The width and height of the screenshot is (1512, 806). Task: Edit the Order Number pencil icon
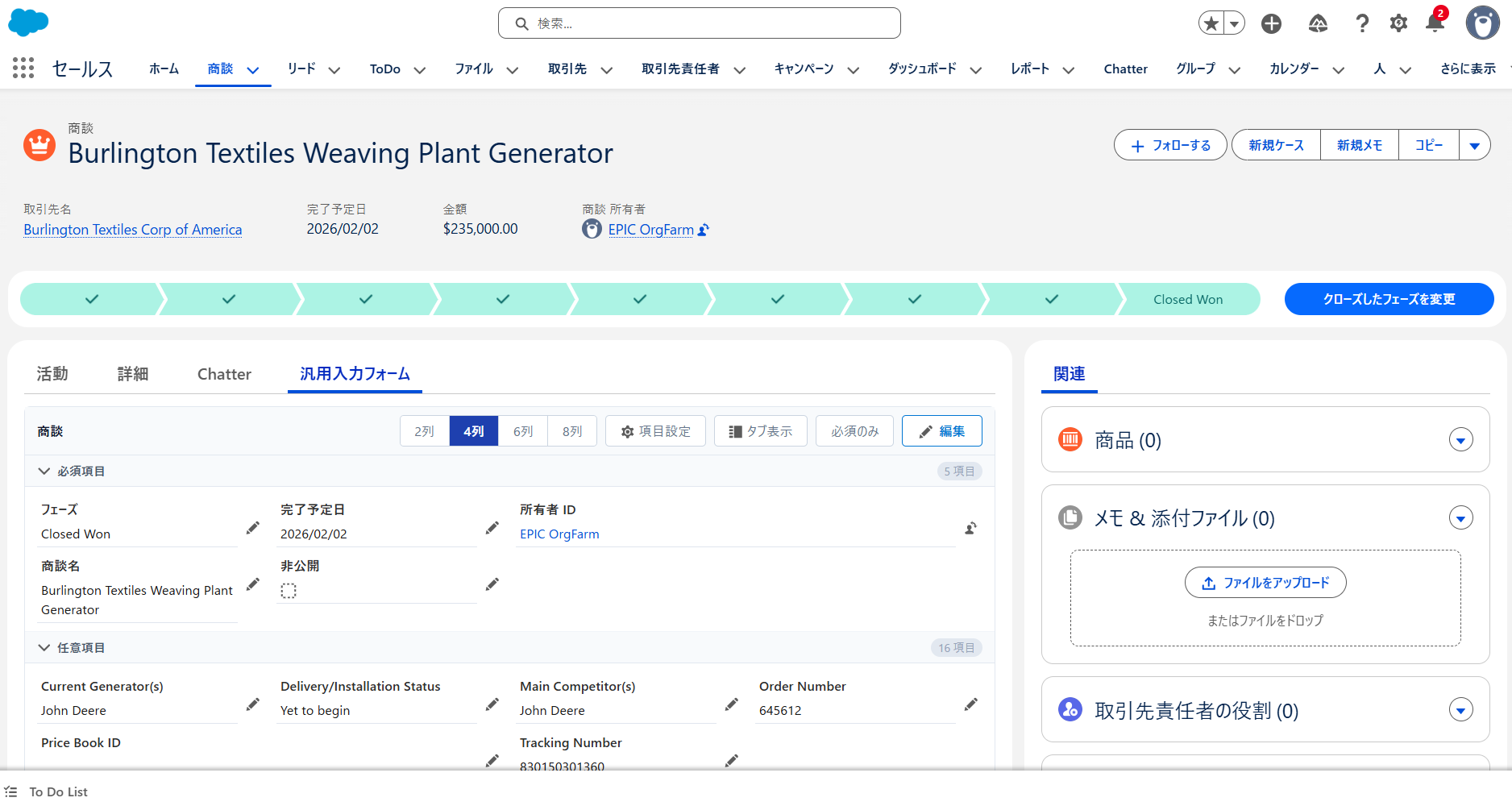pos(970,704)
